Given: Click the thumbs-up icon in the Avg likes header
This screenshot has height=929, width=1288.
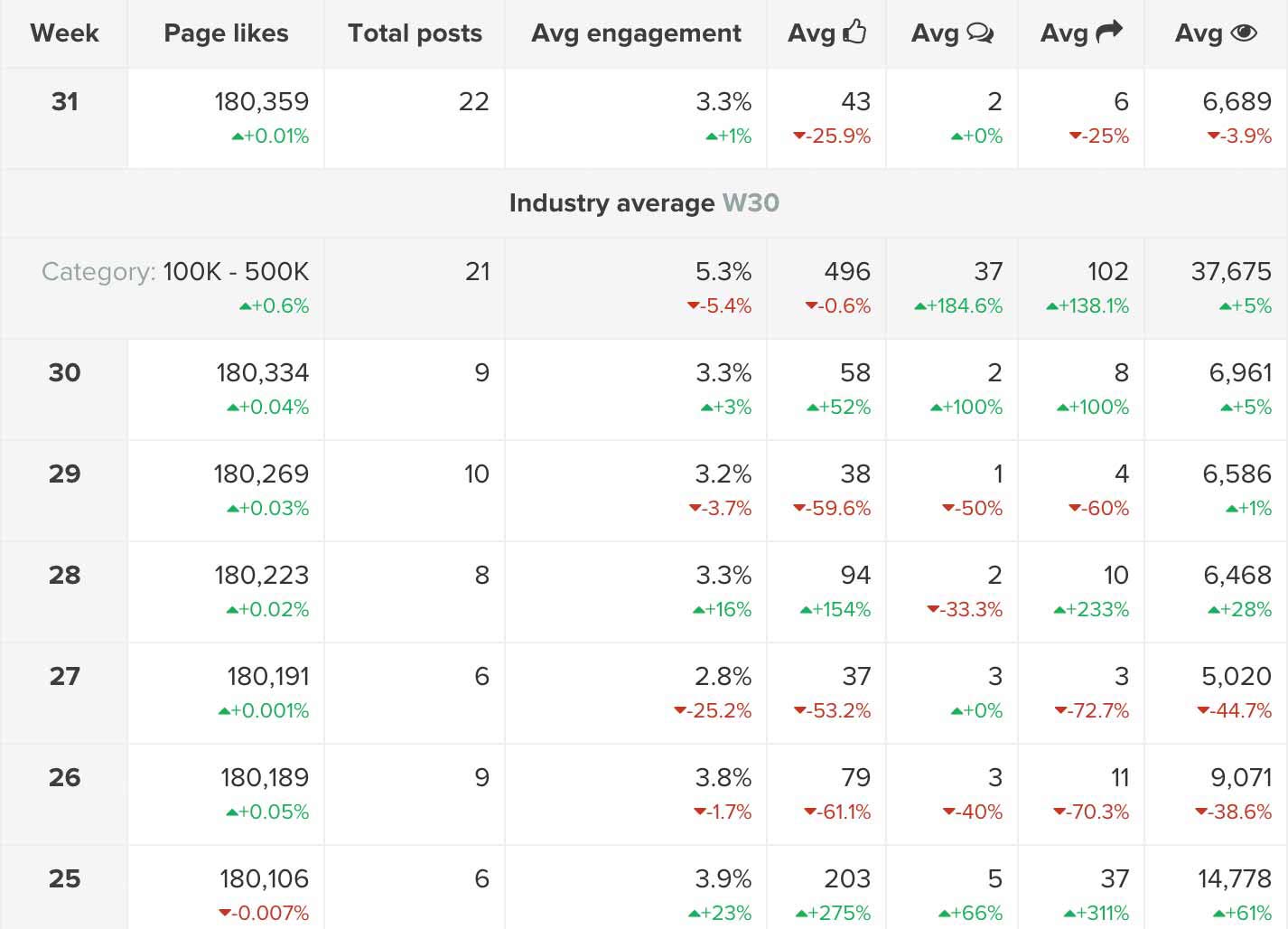Looking at the screenshot, I should [x=854, y=32].
